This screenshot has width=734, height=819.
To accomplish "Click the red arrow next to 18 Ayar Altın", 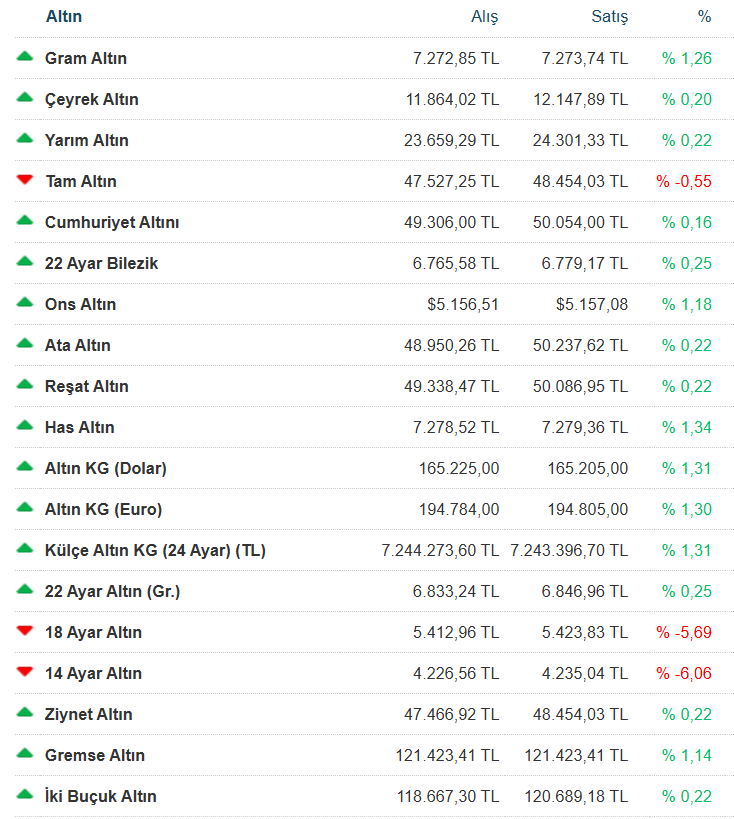I will [25, 631].
